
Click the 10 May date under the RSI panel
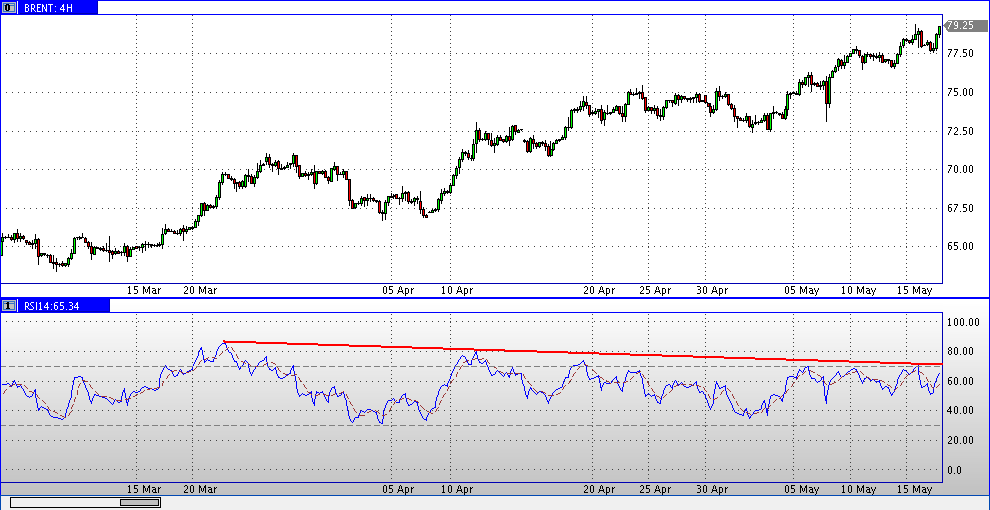click(858, 489)
